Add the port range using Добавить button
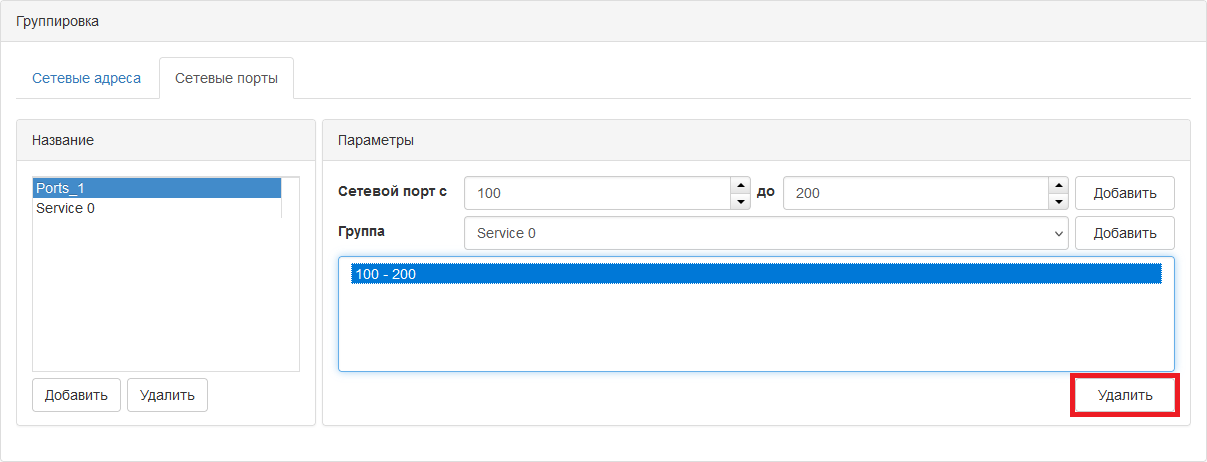The width and height of the screenshot is (1207, 462). click(x=1125, y=193)
